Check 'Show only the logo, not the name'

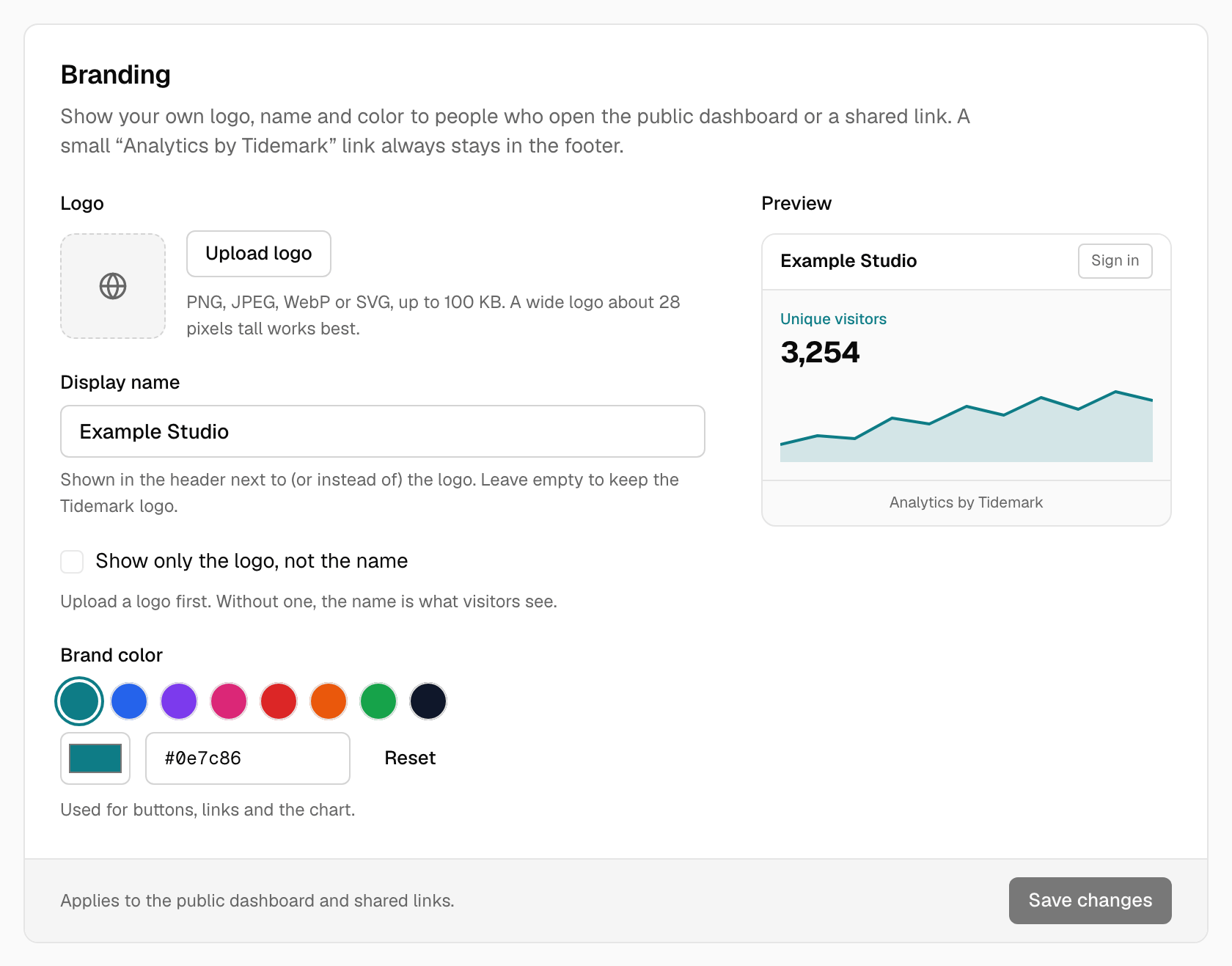pyautogui.click(x=72, y=562)
